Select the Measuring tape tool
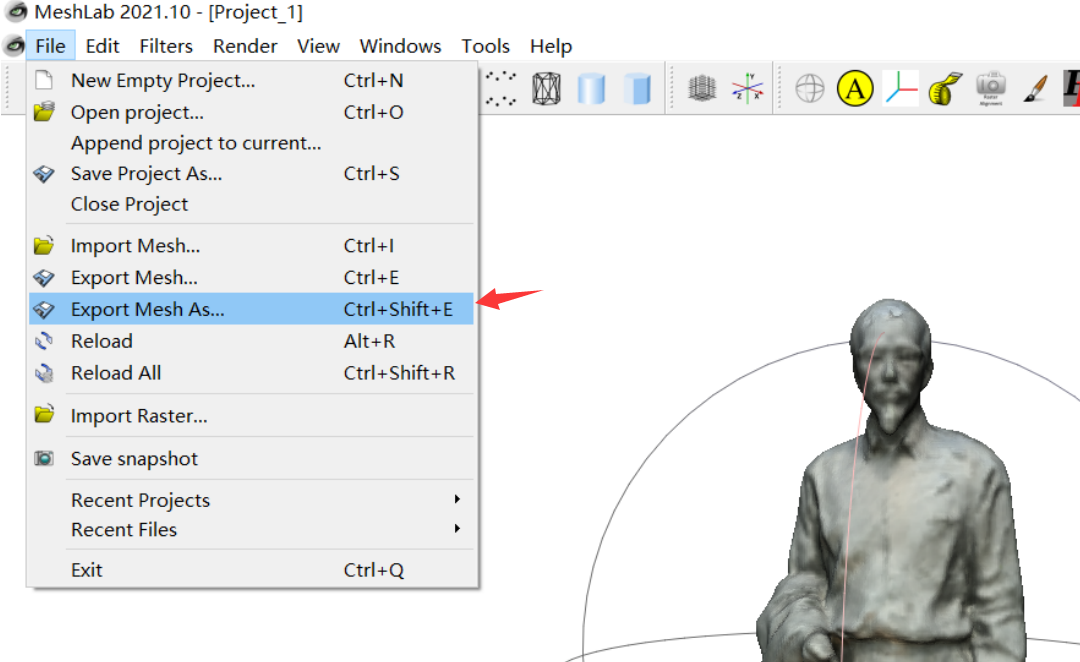Image resolution: width=1080 pixels, height=662 pixels. pyautogui.click(x=946, y=89)
